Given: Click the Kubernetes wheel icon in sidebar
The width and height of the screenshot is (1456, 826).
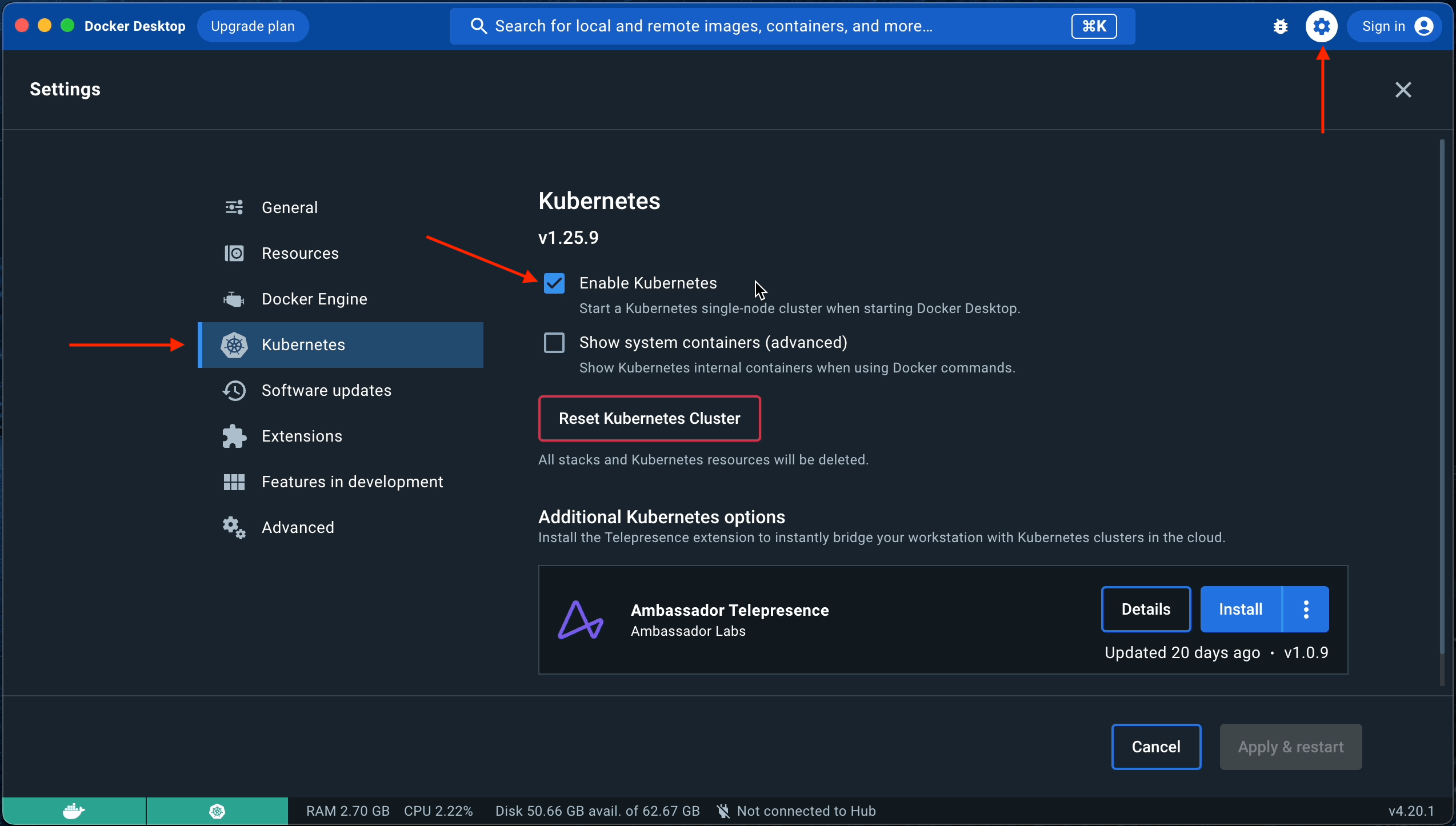Looking at the screenshot, I should [233, 344].
